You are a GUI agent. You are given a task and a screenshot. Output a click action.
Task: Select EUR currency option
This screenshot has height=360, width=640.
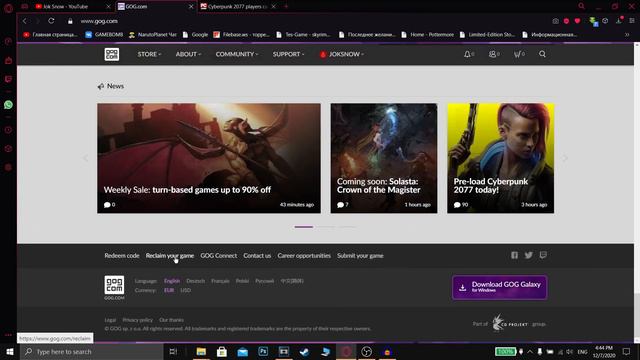click(169, 290)
